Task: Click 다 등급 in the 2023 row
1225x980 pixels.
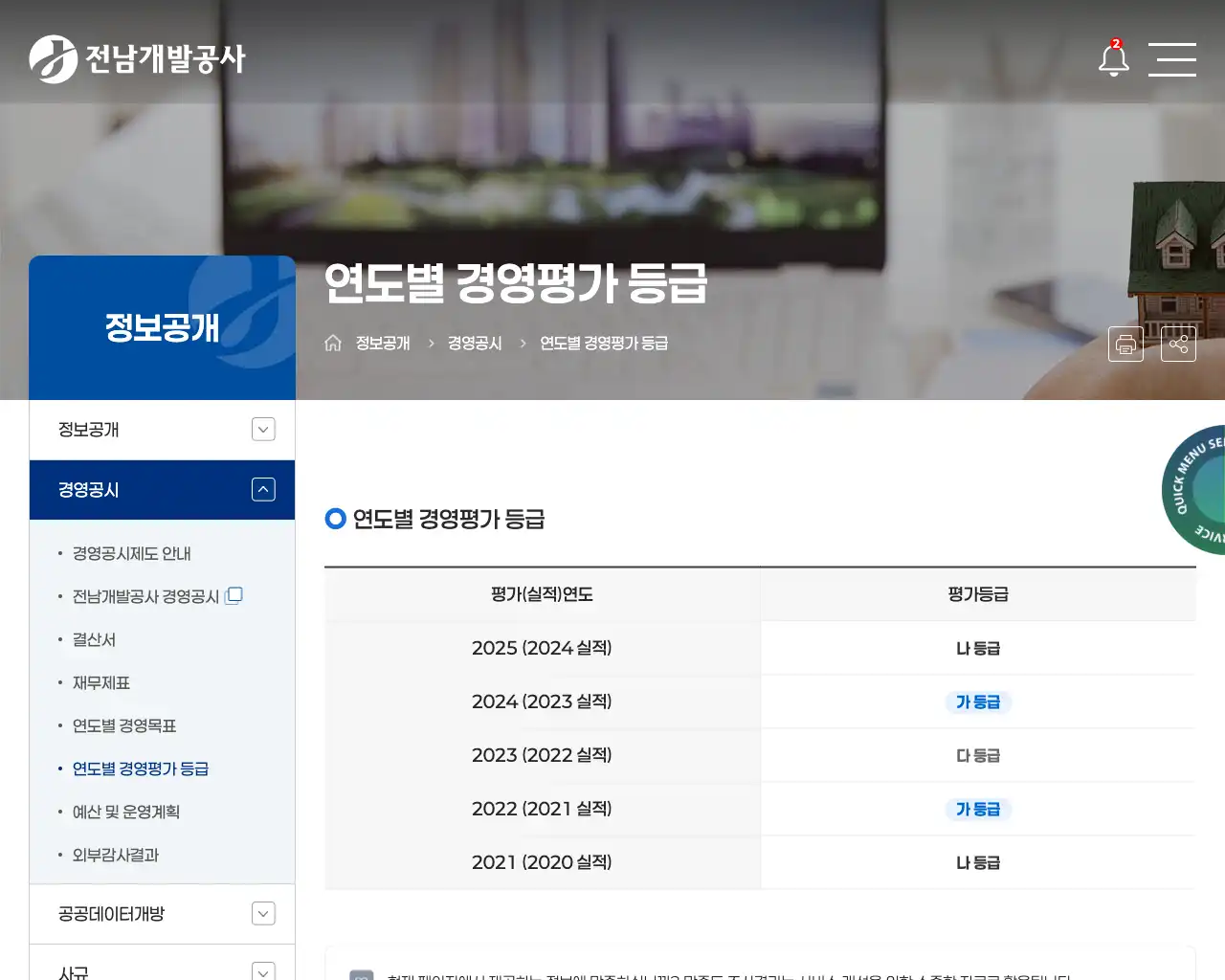Action: [x=978, y=755]
